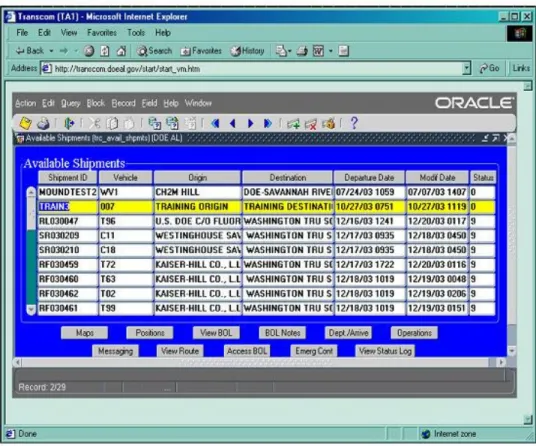Screen dimensions: 536x446
Task: Open the Oracle Record menu
Action: (x=123, y=103)
